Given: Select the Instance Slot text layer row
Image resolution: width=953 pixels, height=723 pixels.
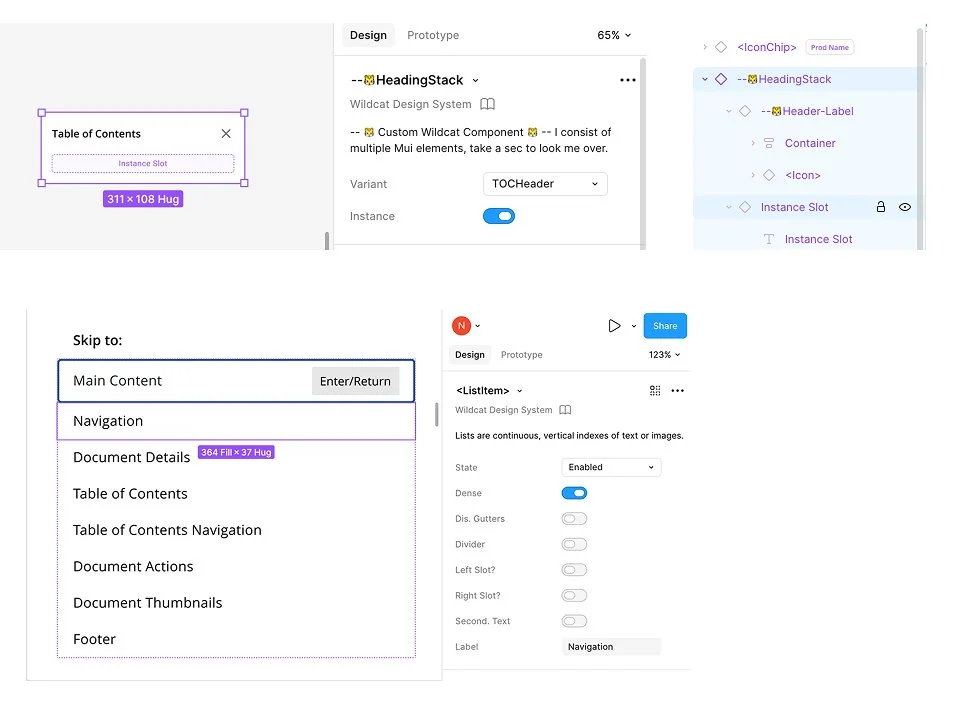Looking at the screenshot, I should [x=805, y=239].
